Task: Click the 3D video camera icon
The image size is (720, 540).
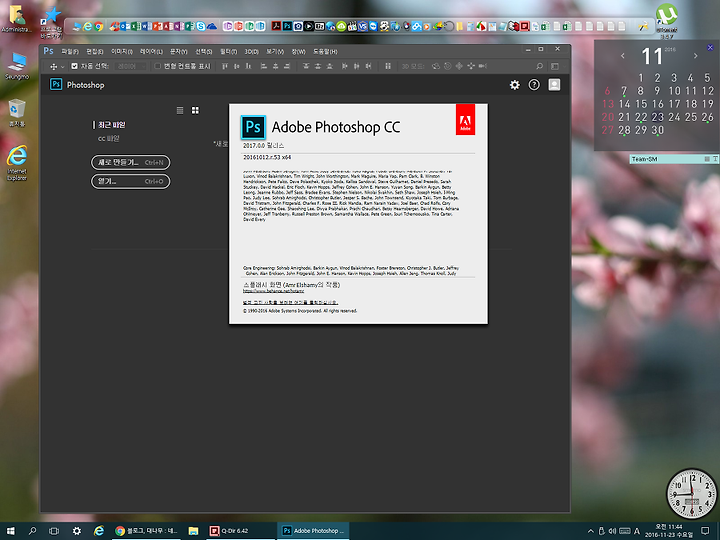Action: 483,66
